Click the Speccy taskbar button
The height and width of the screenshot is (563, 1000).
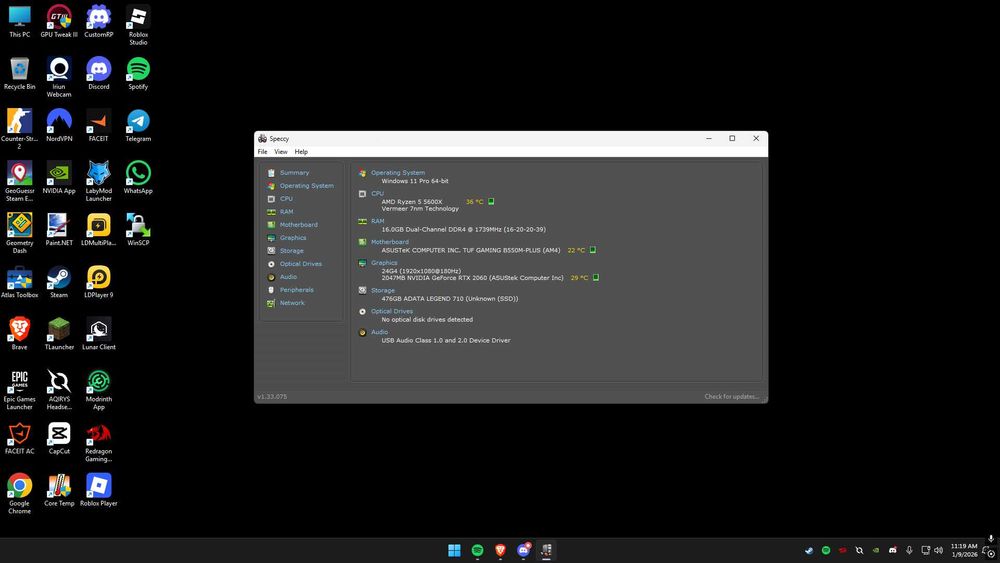(546, 550)
